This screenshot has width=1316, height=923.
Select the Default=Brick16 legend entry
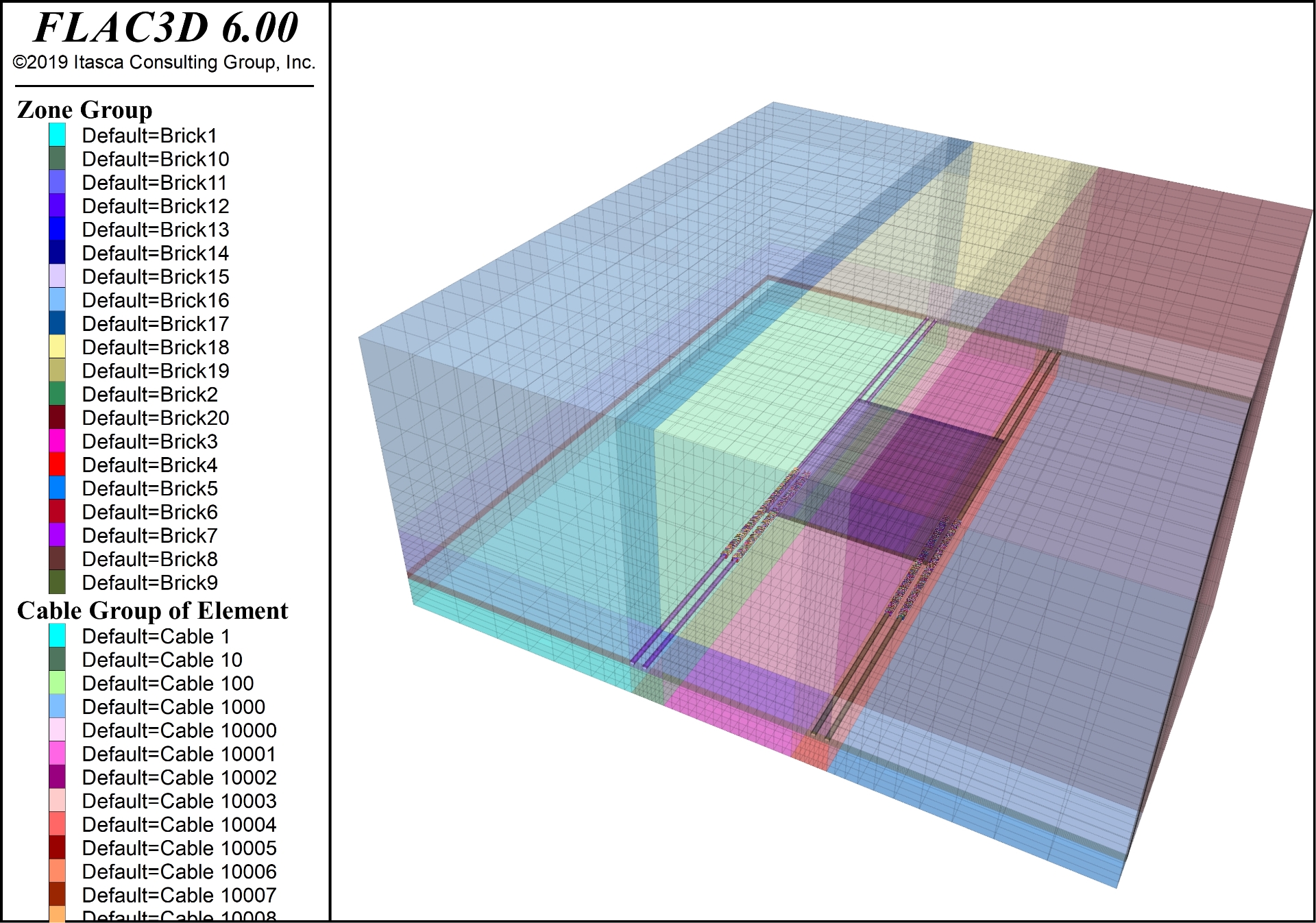click(x=156, y=300)
